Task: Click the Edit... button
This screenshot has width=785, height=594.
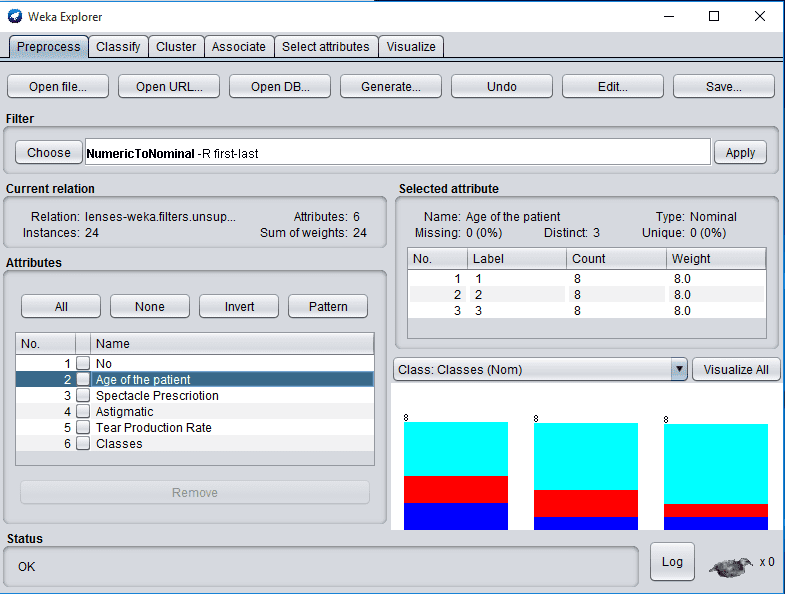Action: click(613, 87)
